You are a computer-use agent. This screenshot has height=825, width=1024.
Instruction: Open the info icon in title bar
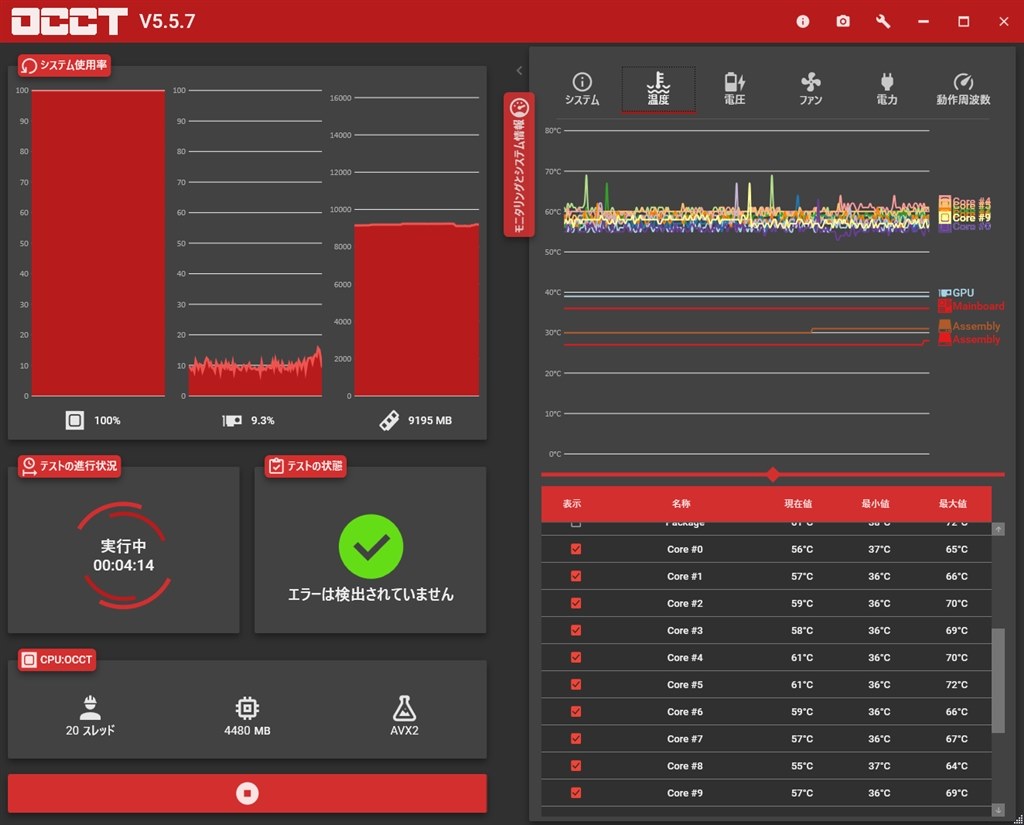(x=803, y=22)
